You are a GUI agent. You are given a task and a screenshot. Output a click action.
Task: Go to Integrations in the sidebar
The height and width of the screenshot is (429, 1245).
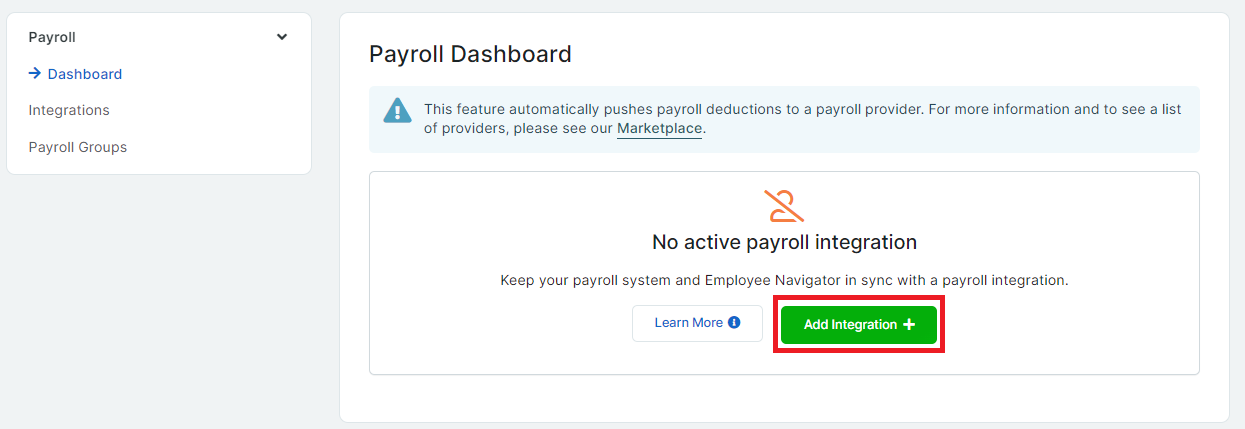[x=69, y=110]
